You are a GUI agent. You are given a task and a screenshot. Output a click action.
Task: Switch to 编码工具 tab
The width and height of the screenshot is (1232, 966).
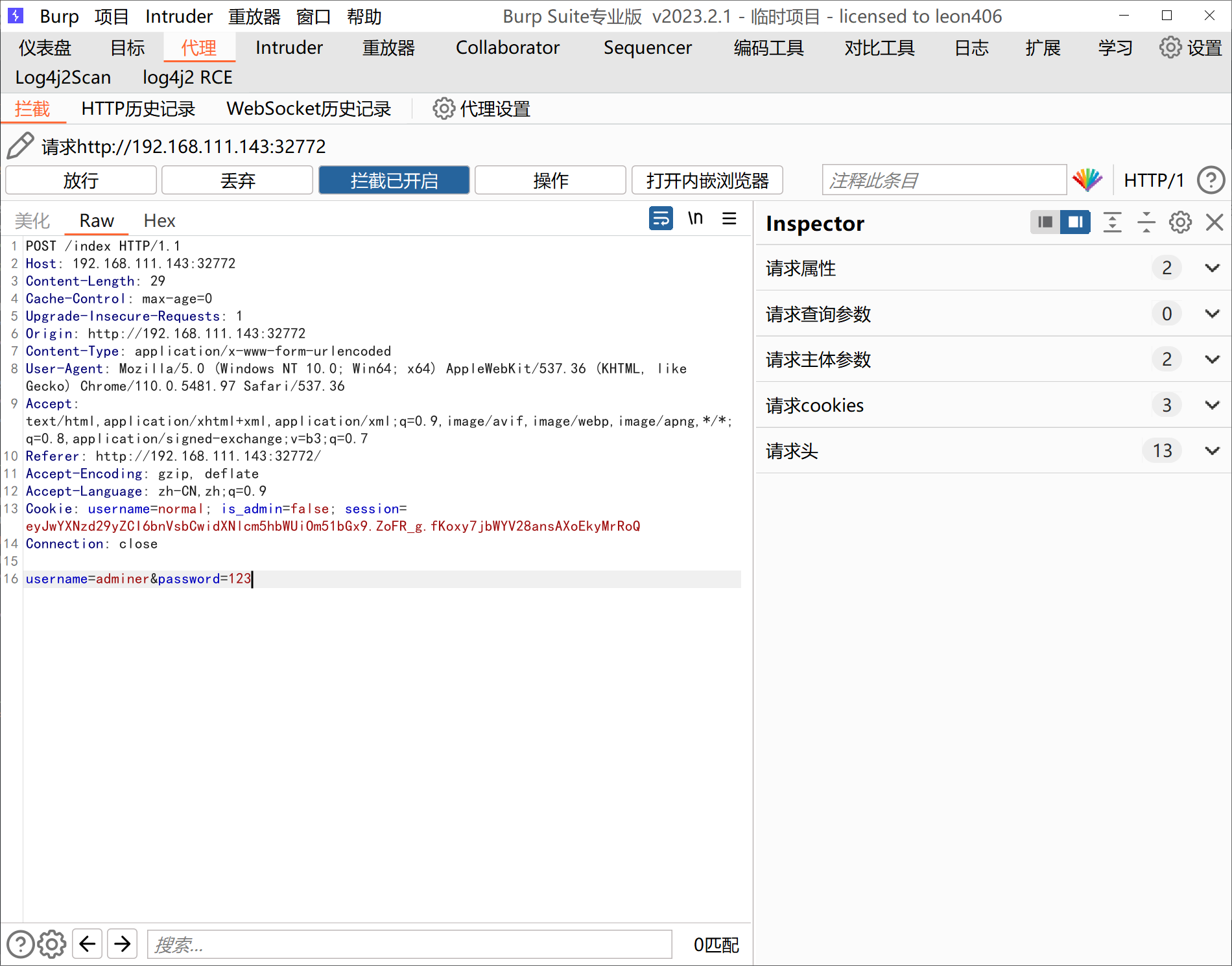[x=769, y=47]
